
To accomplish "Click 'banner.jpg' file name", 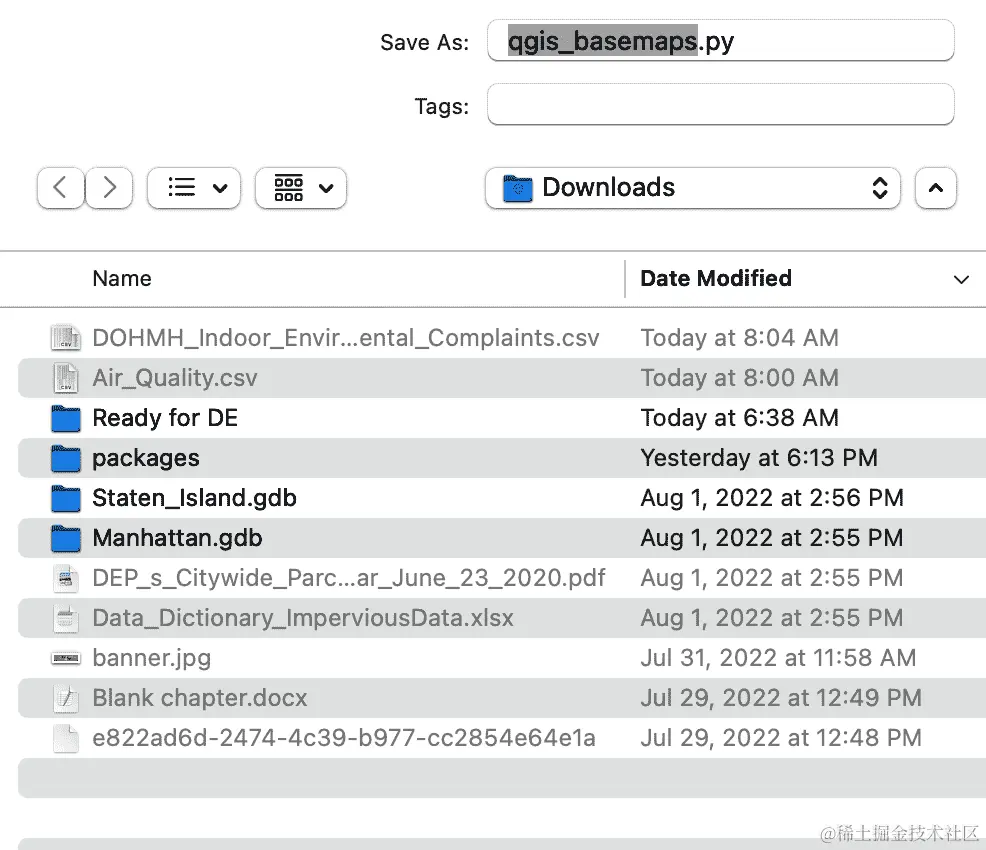I will (x=152, y=658).
